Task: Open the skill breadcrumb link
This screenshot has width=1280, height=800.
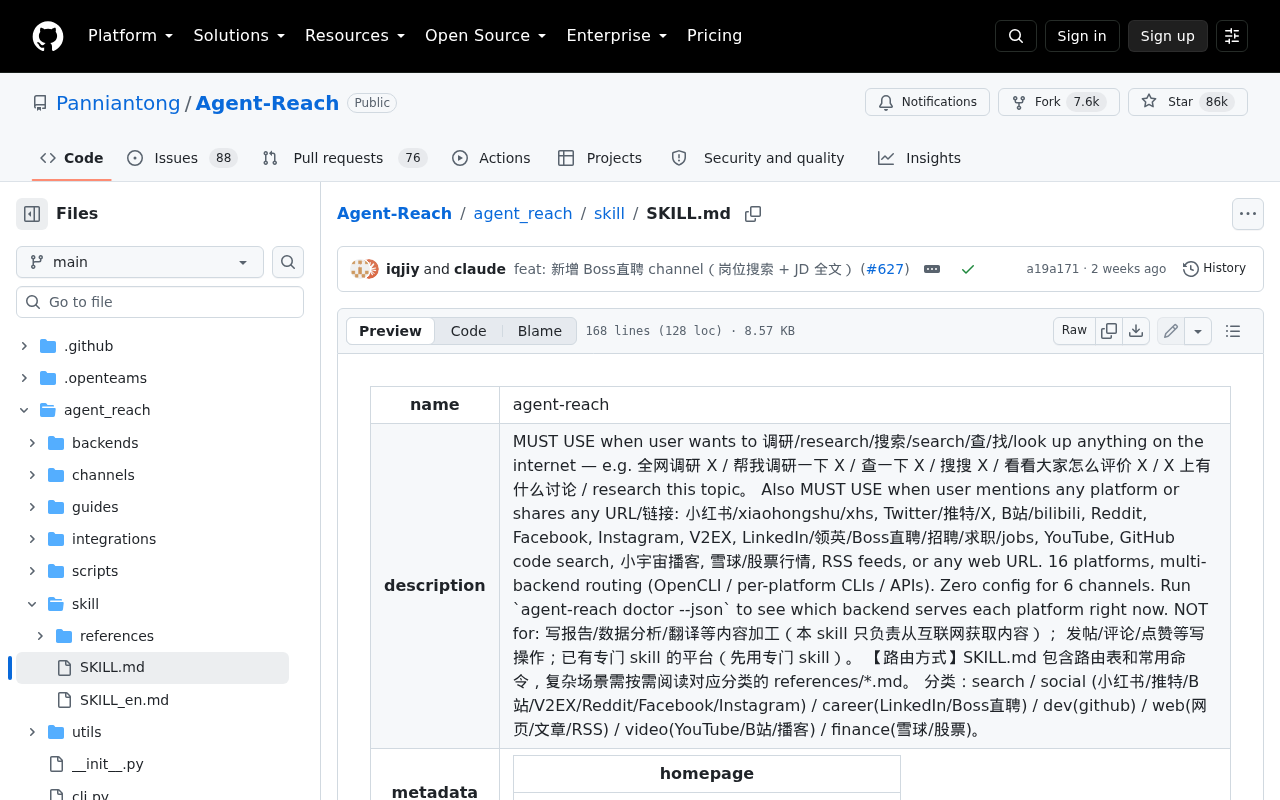Action: [x=609, y=214]
